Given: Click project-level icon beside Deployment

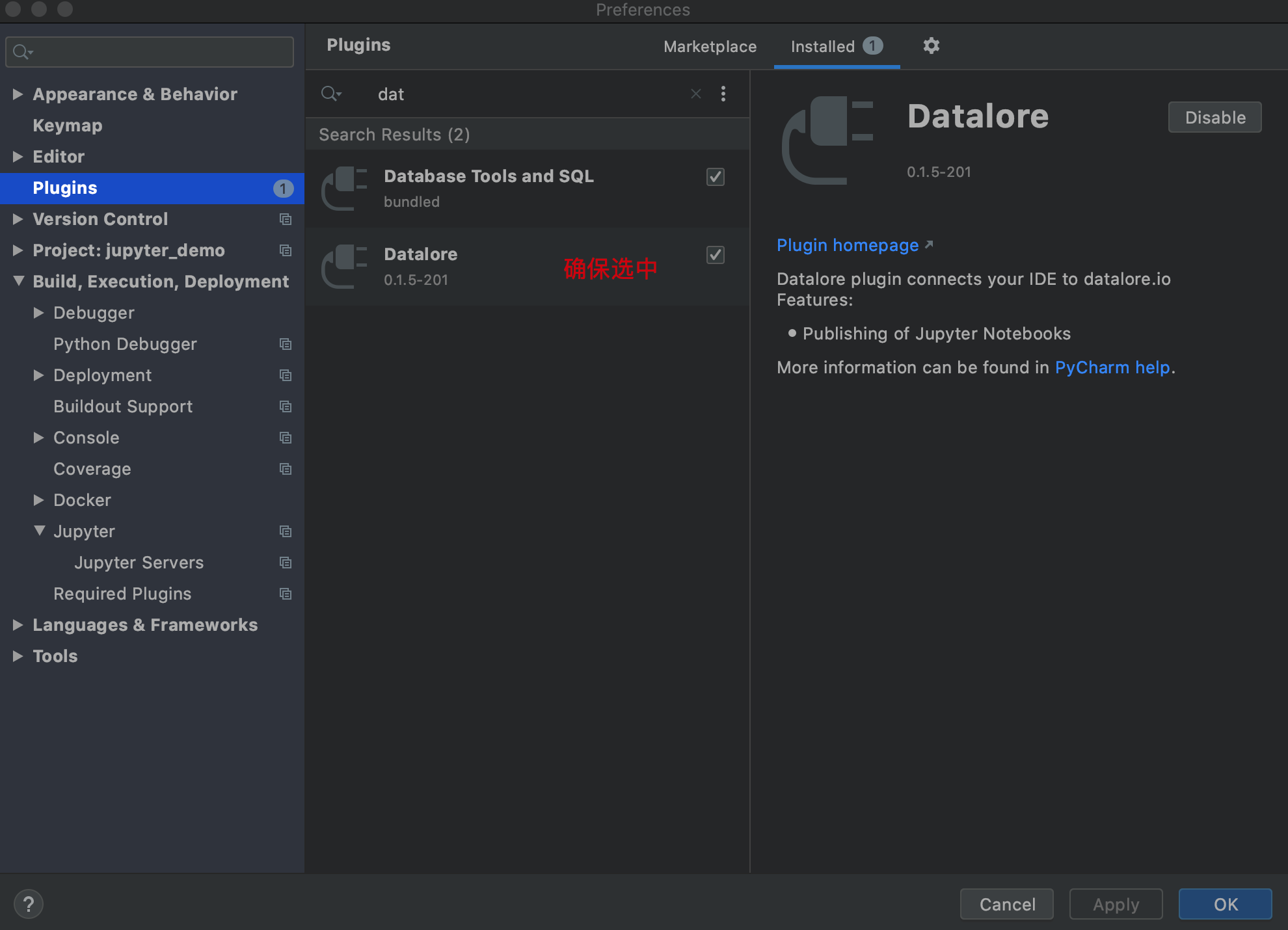Looking at the screenshot, I should coord(285,375).
